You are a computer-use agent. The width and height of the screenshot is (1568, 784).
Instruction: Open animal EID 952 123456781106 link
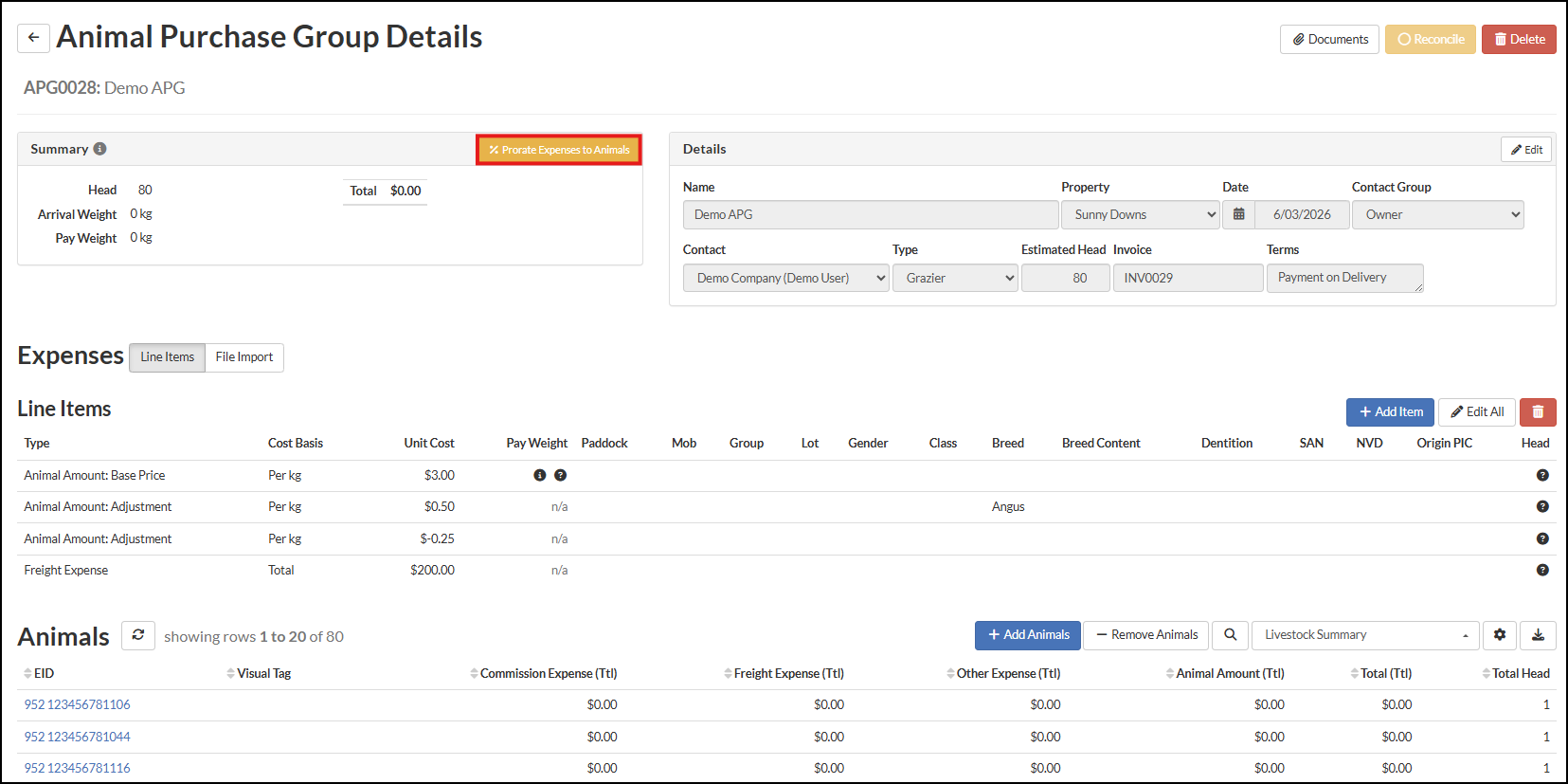[78, 704]
